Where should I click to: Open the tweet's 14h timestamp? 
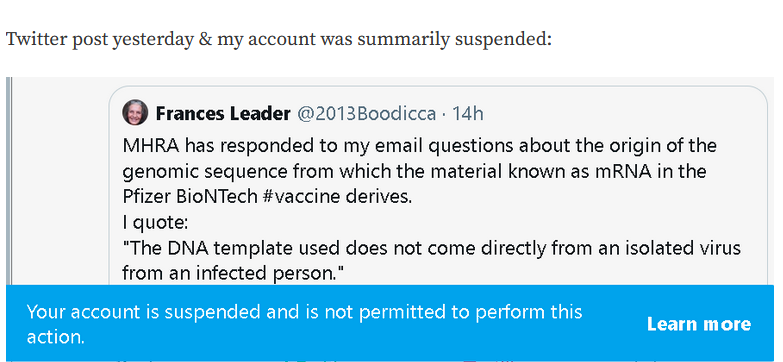467,114
